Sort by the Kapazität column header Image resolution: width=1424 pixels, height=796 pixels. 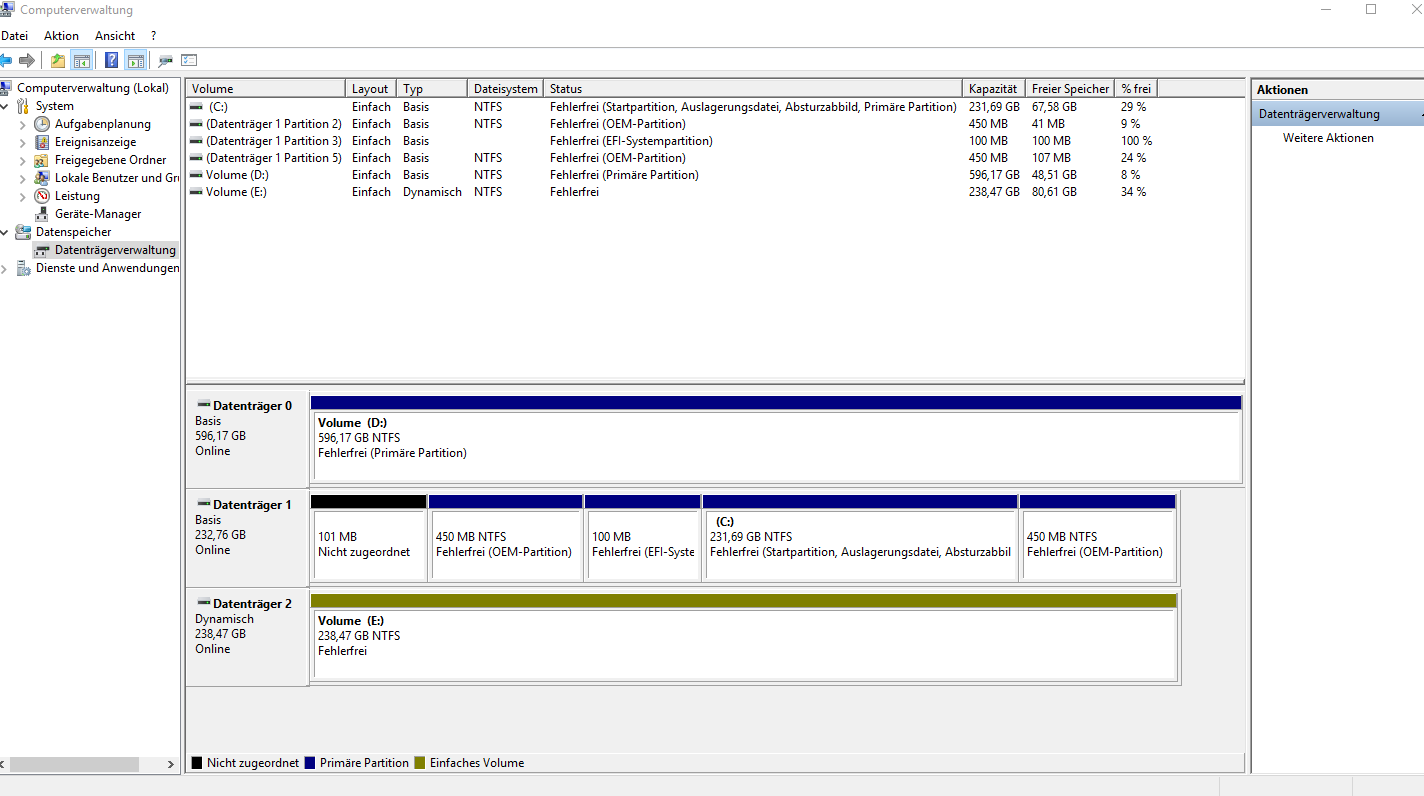[x=994, y=89]
